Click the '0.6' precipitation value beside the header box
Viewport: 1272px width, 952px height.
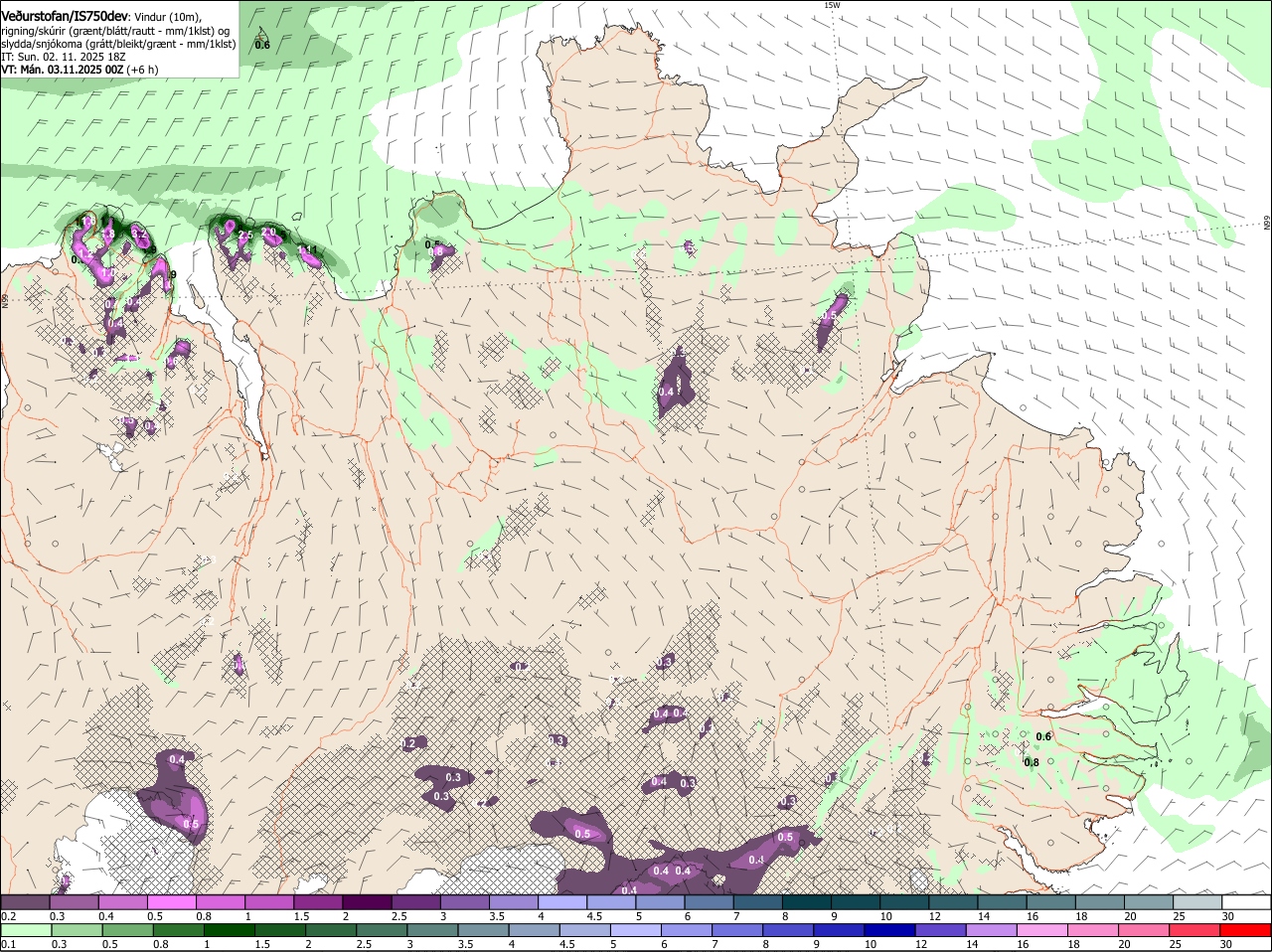click(x=262, y=45)
